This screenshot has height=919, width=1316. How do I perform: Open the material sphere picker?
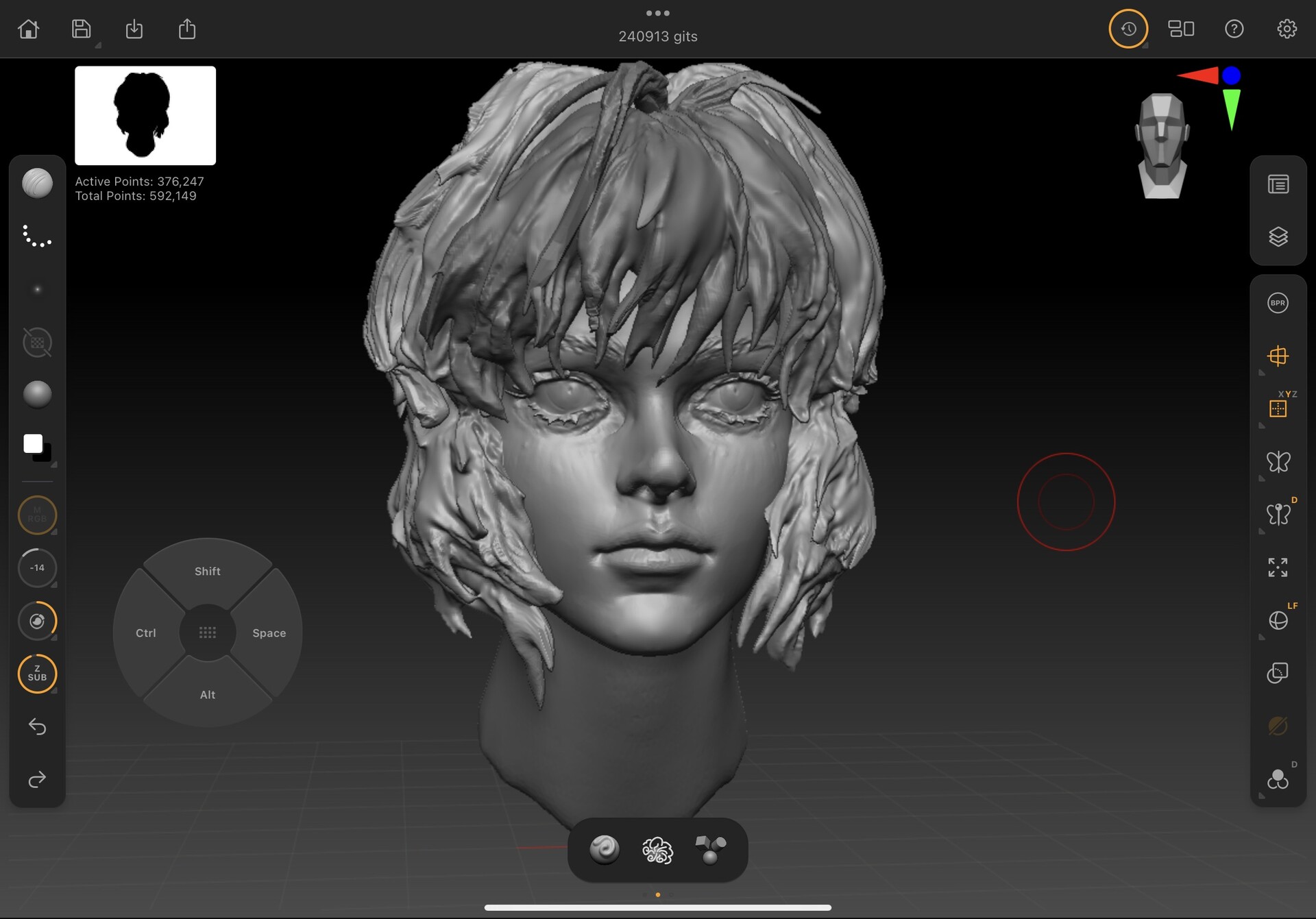(37, 395)
